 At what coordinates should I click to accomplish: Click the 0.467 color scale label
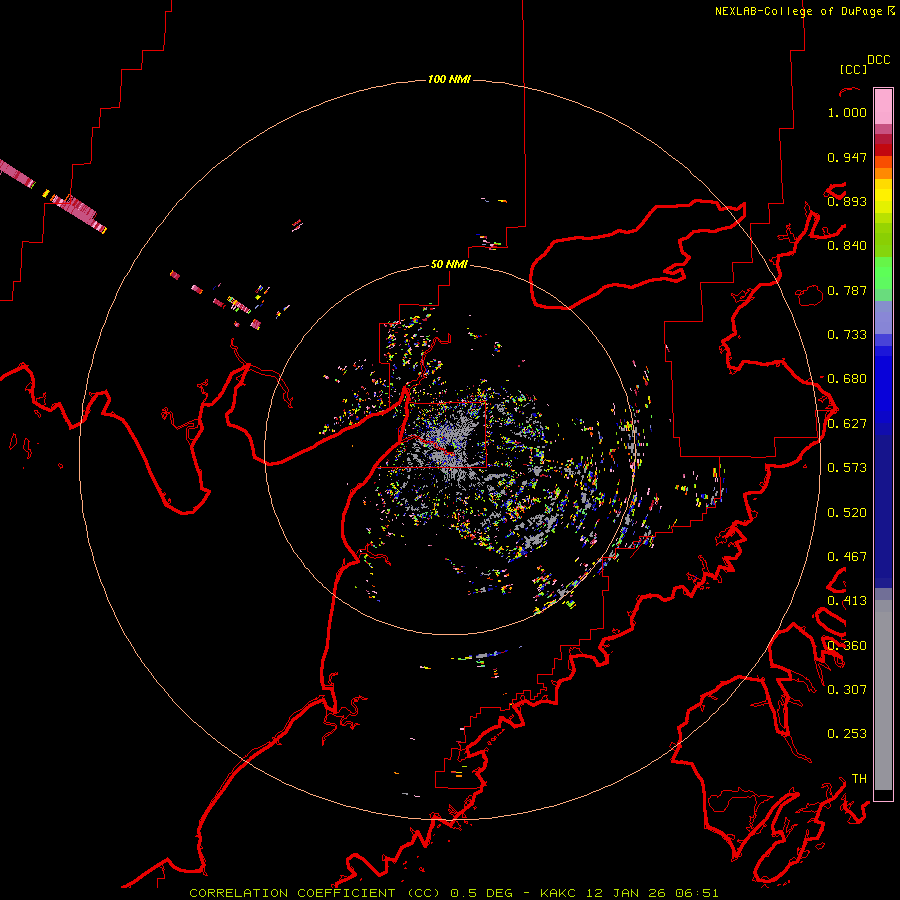(x=847, y=557)
